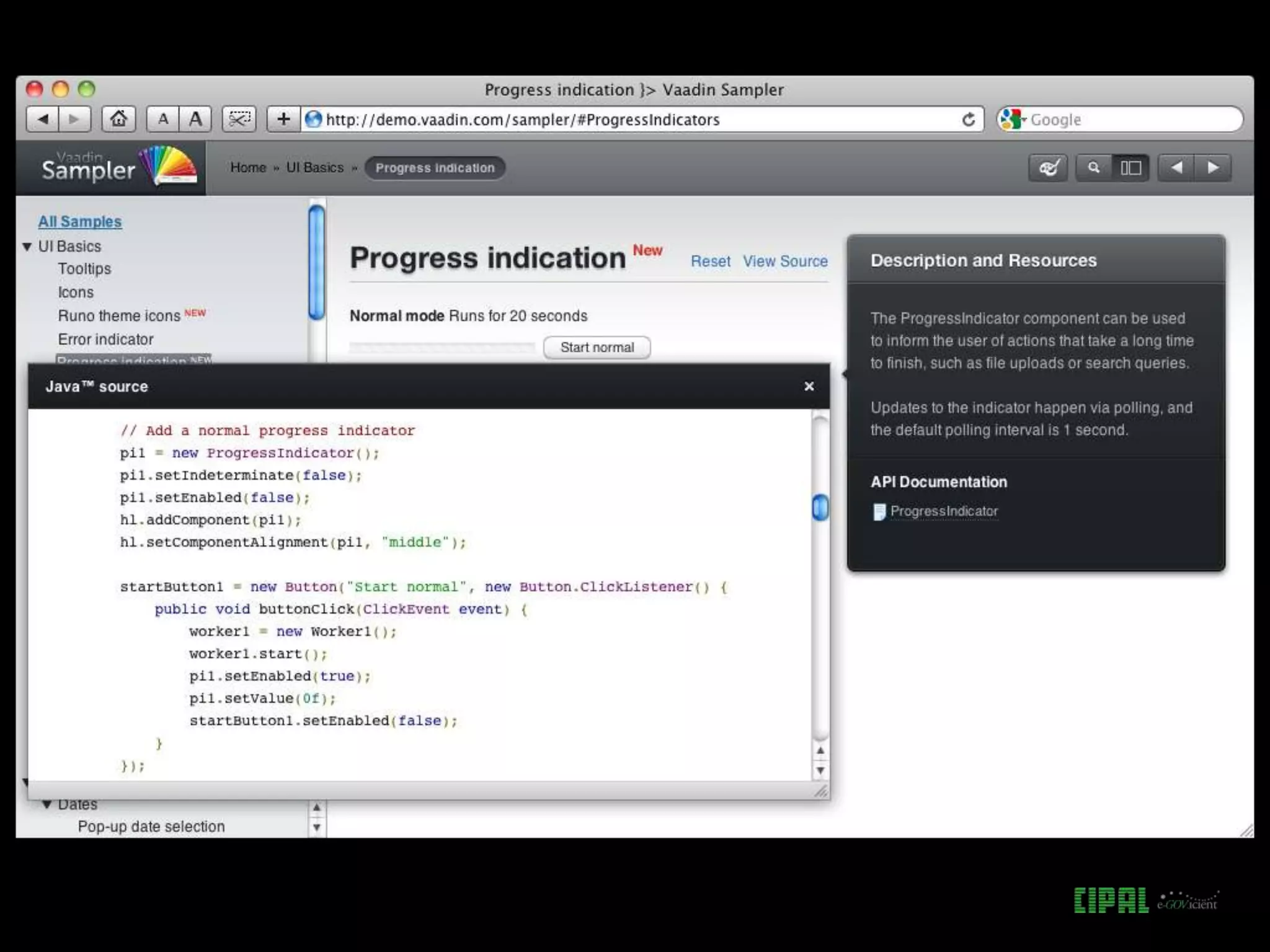Close the Java source popup window

[809, 387]
